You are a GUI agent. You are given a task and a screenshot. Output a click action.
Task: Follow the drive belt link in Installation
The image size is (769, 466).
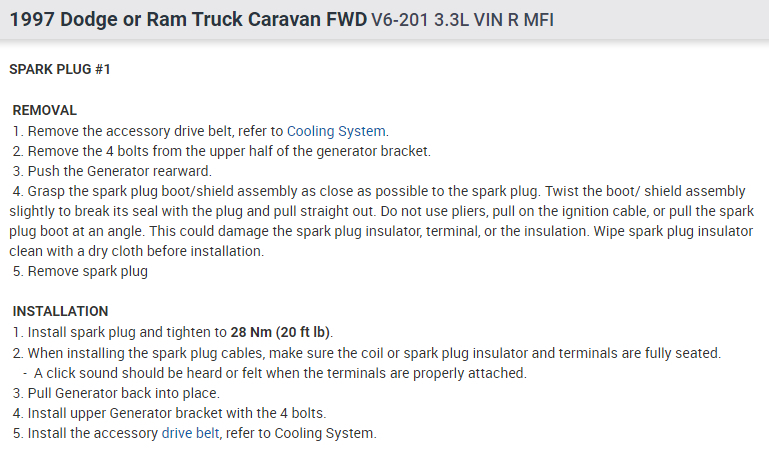(192, 434)
